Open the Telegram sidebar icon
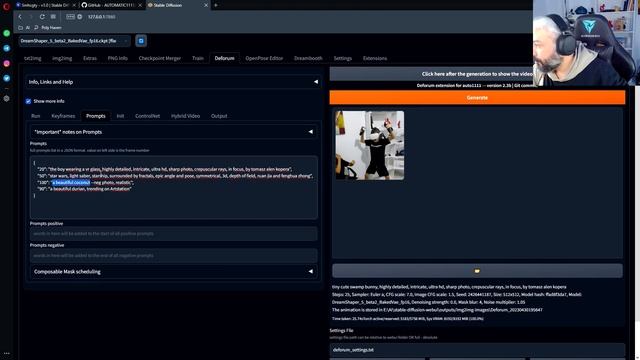Screen dimensions: 640x360 7,48
